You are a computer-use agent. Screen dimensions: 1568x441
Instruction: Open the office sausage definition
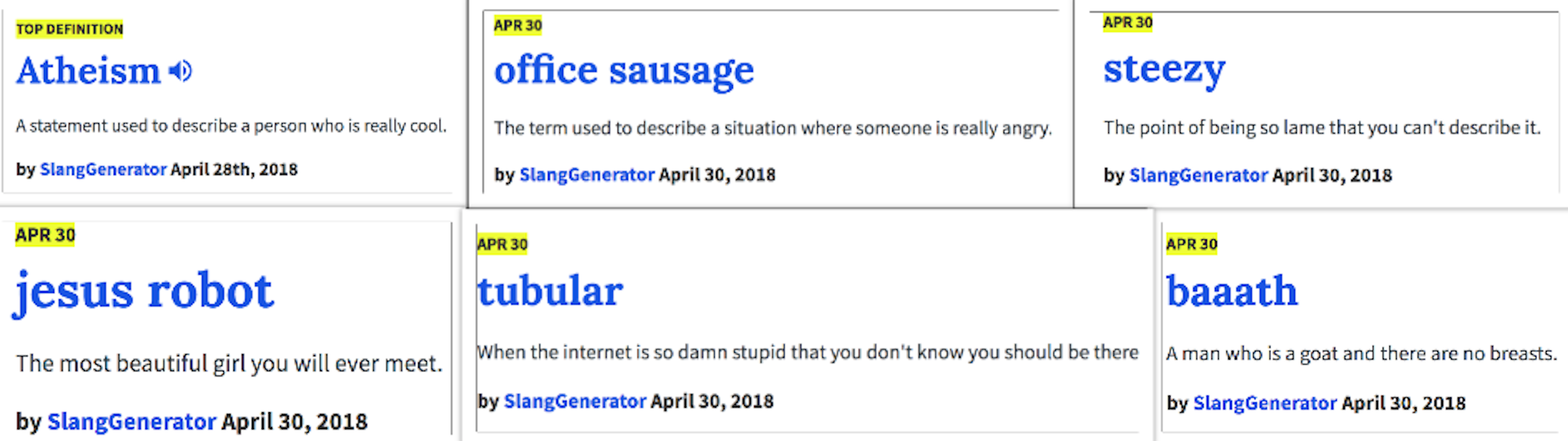click(x=624, y=71)
